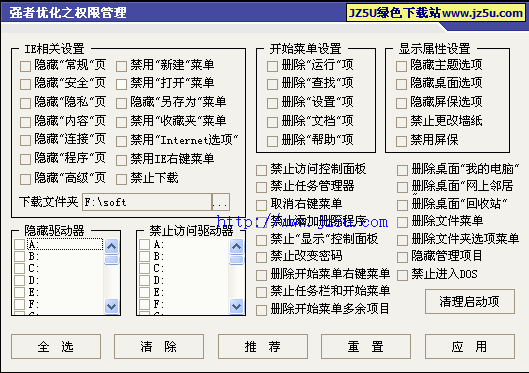Screen dimensions: 529x373
Task: Tick 禁用"新建"菜单
Action: (x=121, y=66)
